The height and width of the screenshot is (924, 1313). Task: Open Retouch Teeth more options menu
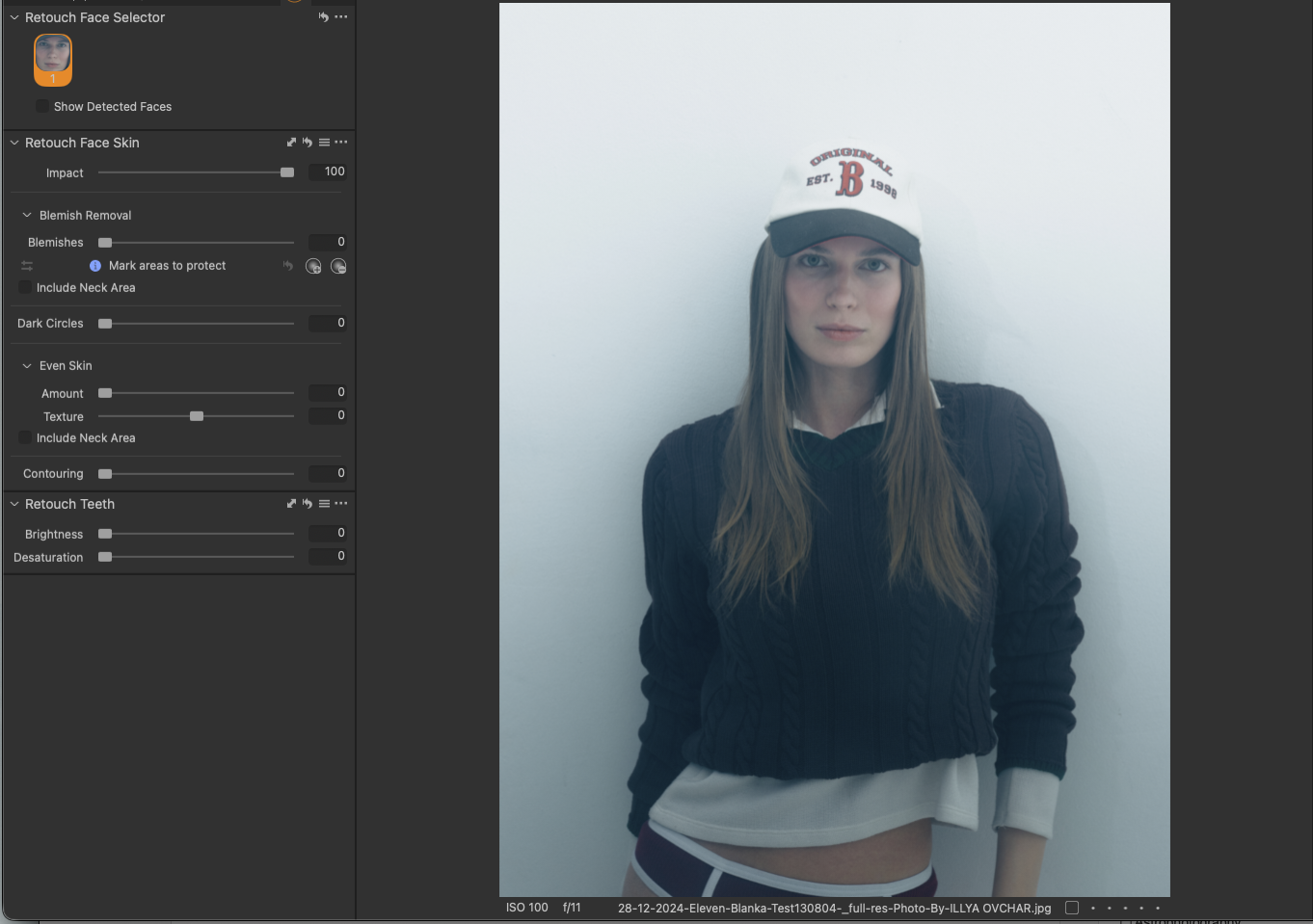341,504
